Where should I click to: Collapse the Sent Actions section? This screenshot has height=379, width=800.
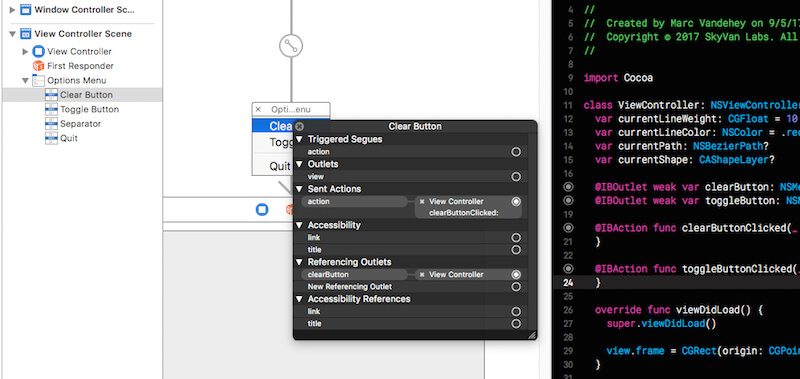tap(299, 189)
